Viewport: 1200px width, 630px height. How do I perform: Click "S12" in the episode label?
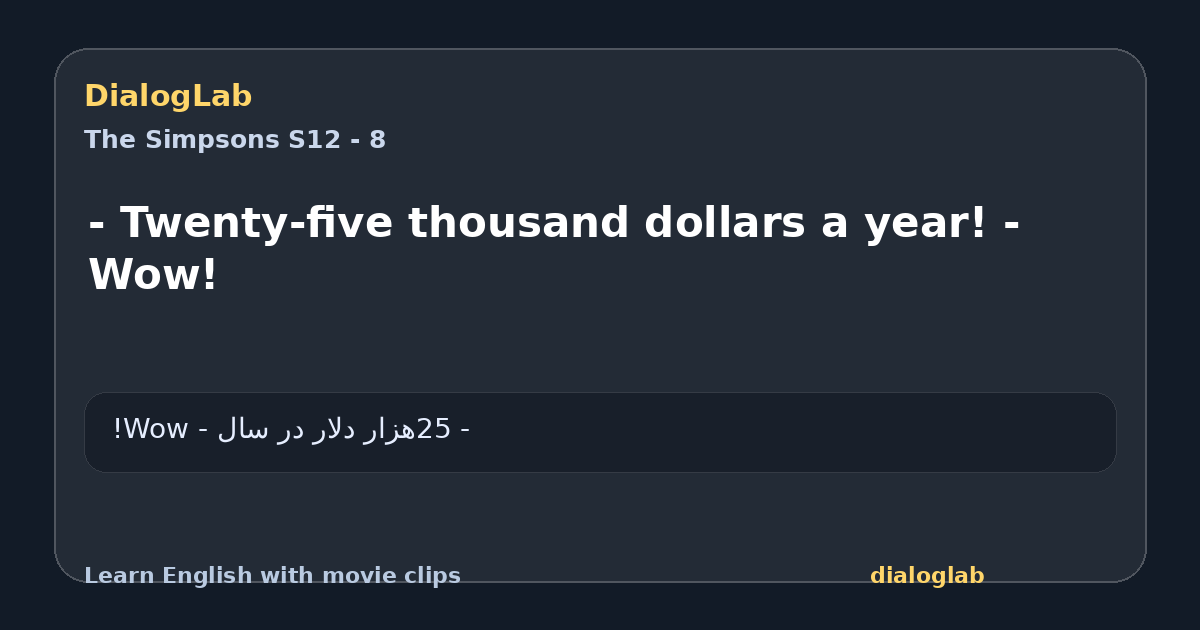coord(314,140)
